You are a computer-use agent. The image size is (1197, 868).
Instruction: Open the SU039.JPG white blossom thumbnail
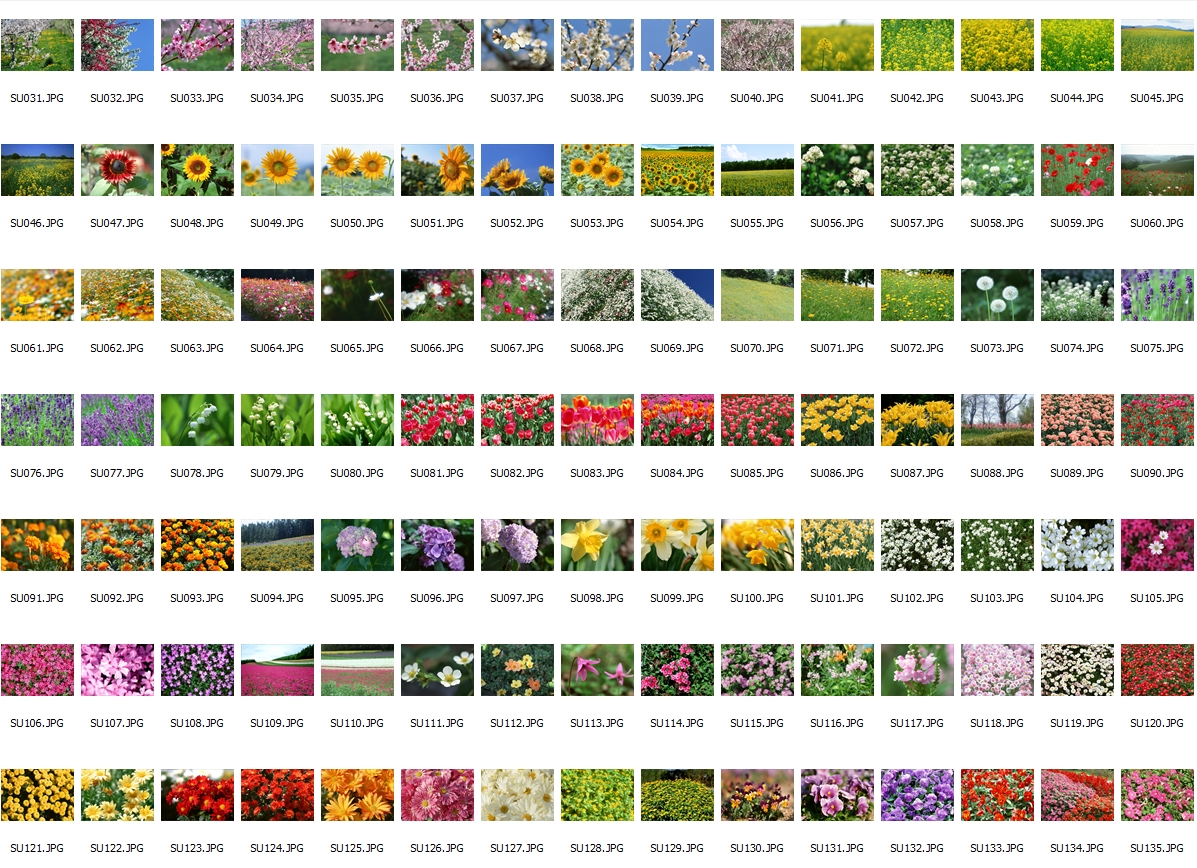pos(677,45)
